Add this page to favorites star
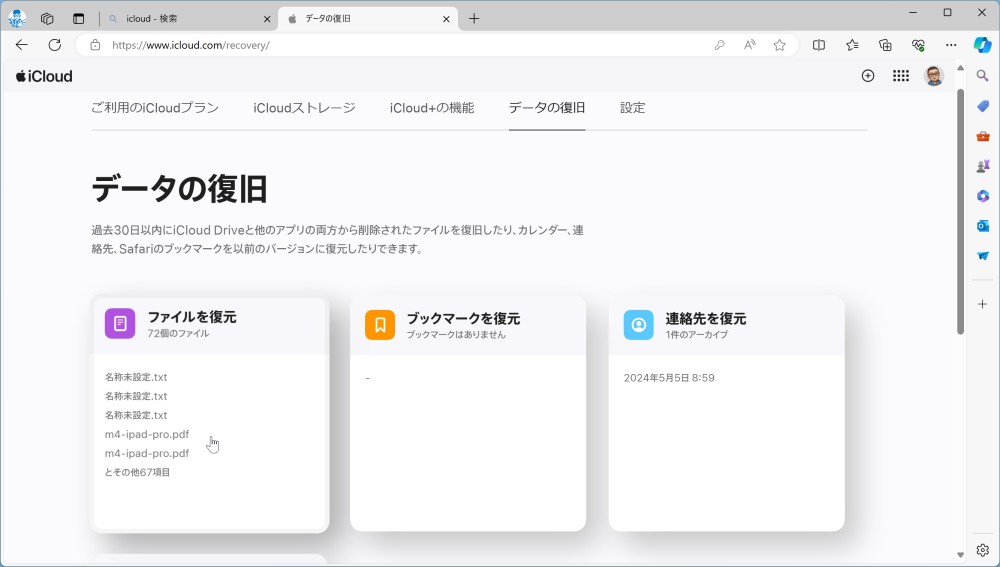This screenshot has width=1000, height=567. pyautogui.click(x=779, y=45)
